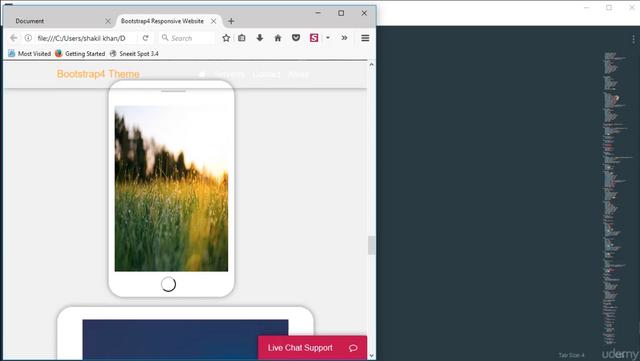Click the tablet mockup blue image
Image resolution: width=640 pixels, height=361 pixels.
click(185, 340)
